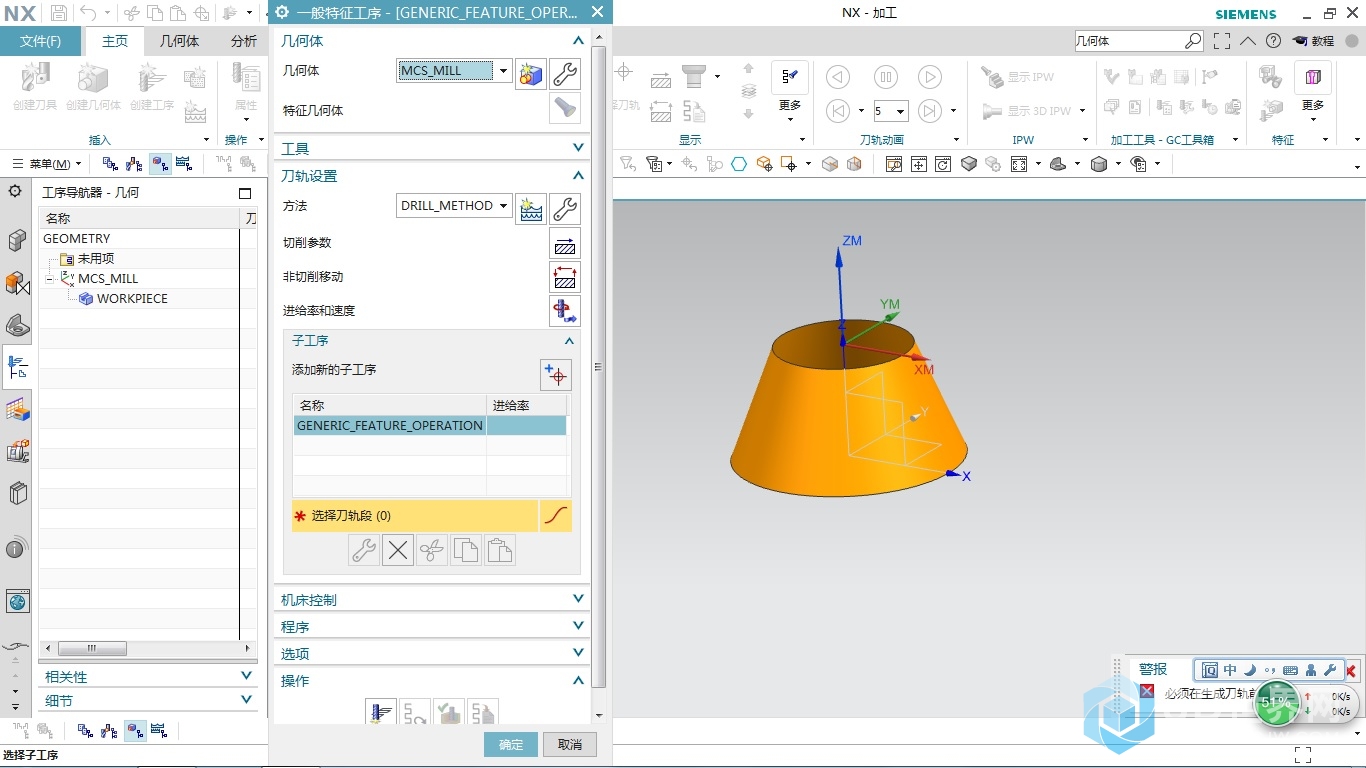The height and width of the screenshot is (768, 1366).
Task: Open 进给率和速度 feeds and speeds icon
Action: point(565,311)
